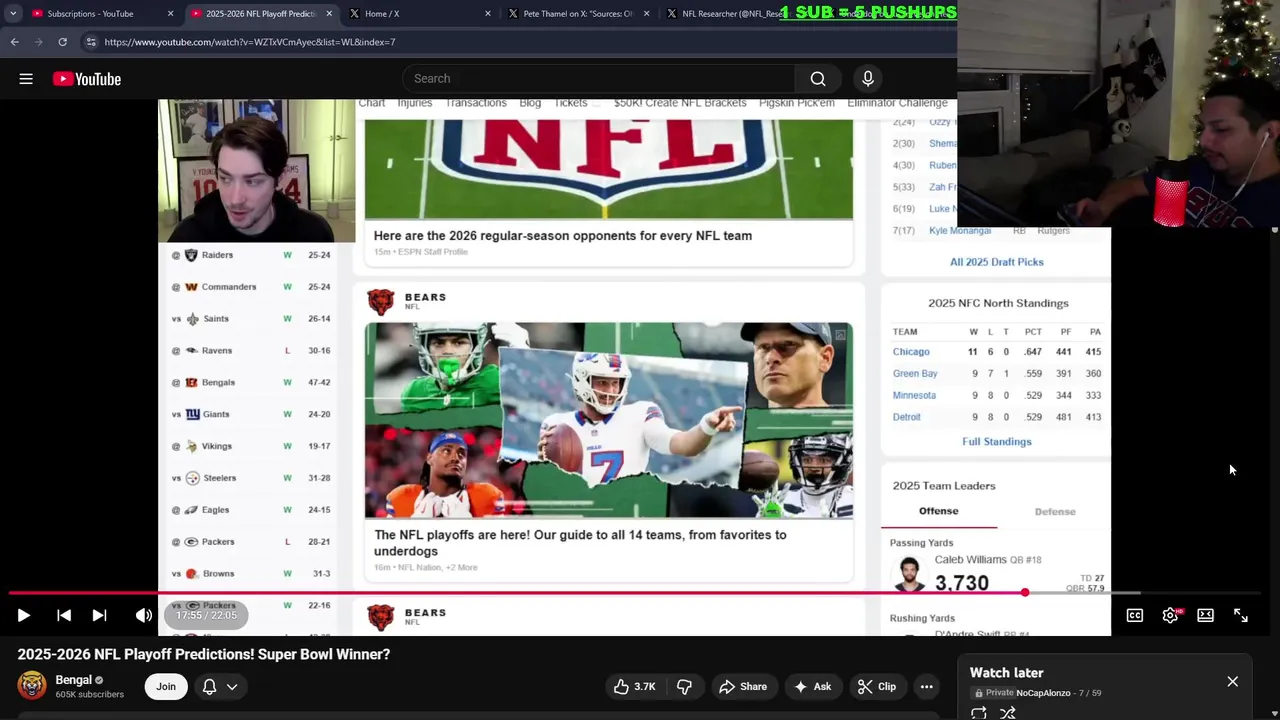Click the YouTube logo home link
Image resolution: width=1280 pixels, height=720 pixels.
87,79
